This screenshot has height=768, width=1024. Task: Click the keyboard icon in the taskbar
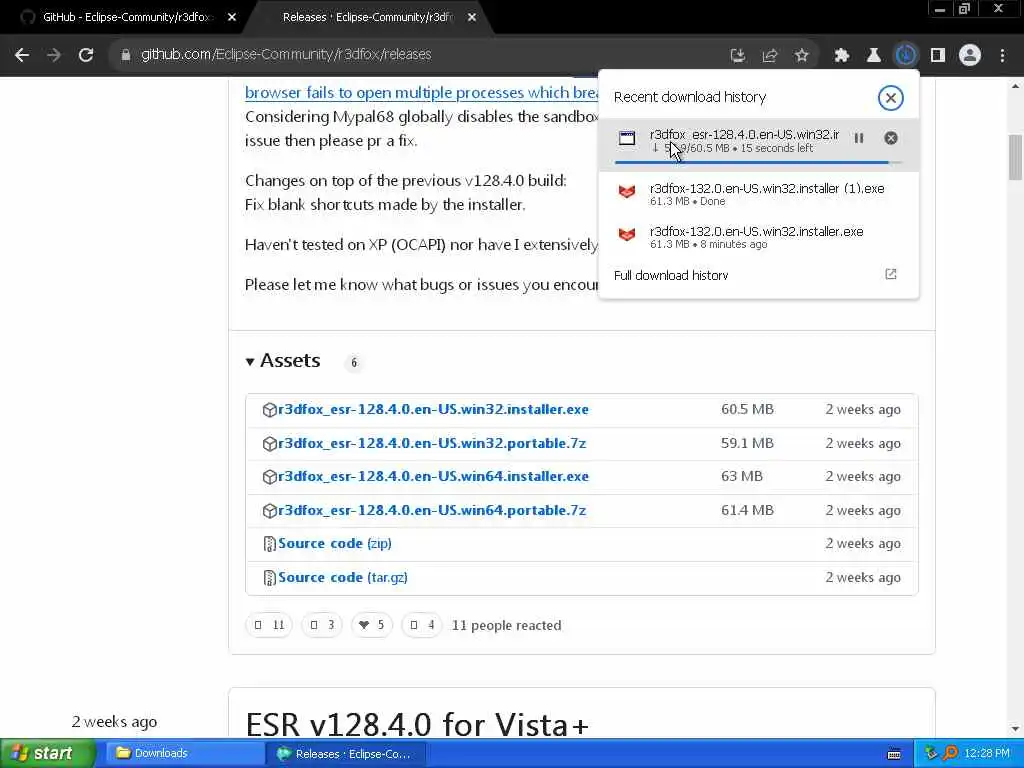click(894, 754)
